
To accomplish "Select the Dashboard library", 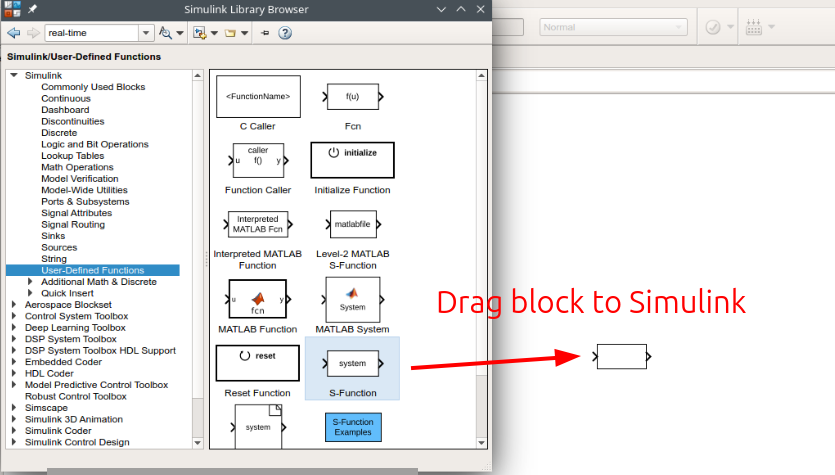I will (66, 110).
